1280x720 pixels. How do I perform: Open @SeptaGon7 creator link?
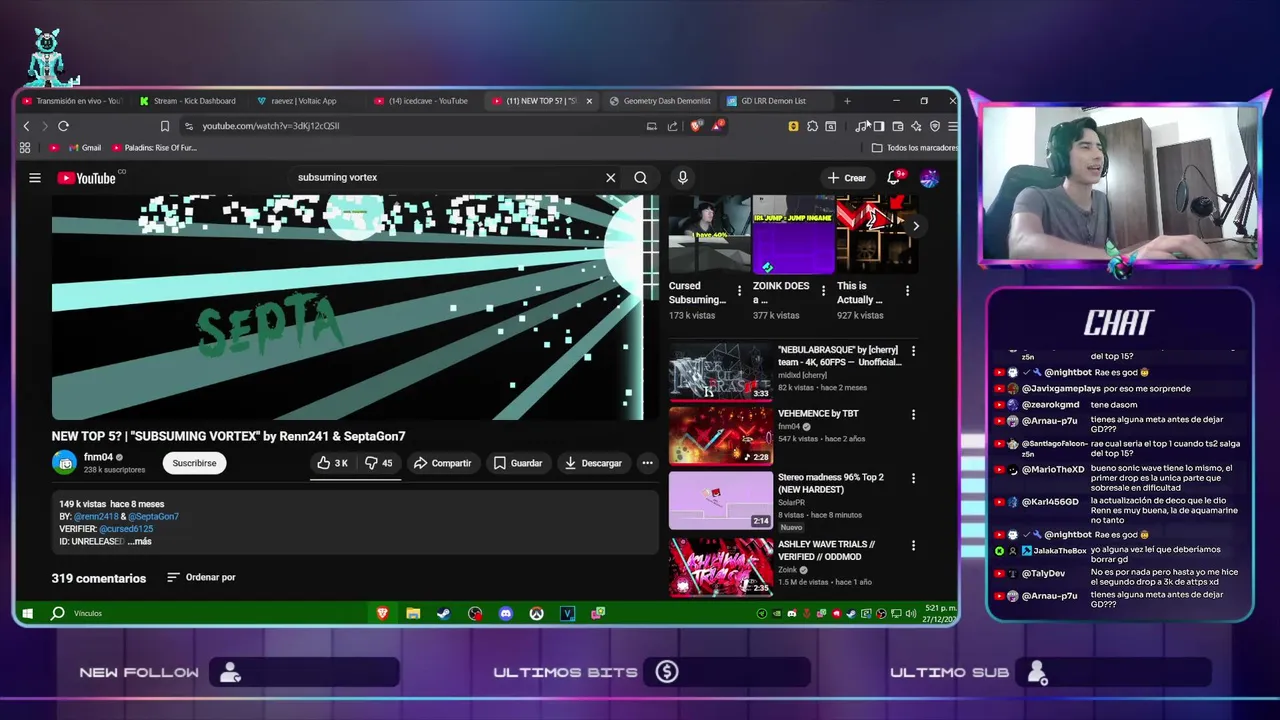coord(153,517)
